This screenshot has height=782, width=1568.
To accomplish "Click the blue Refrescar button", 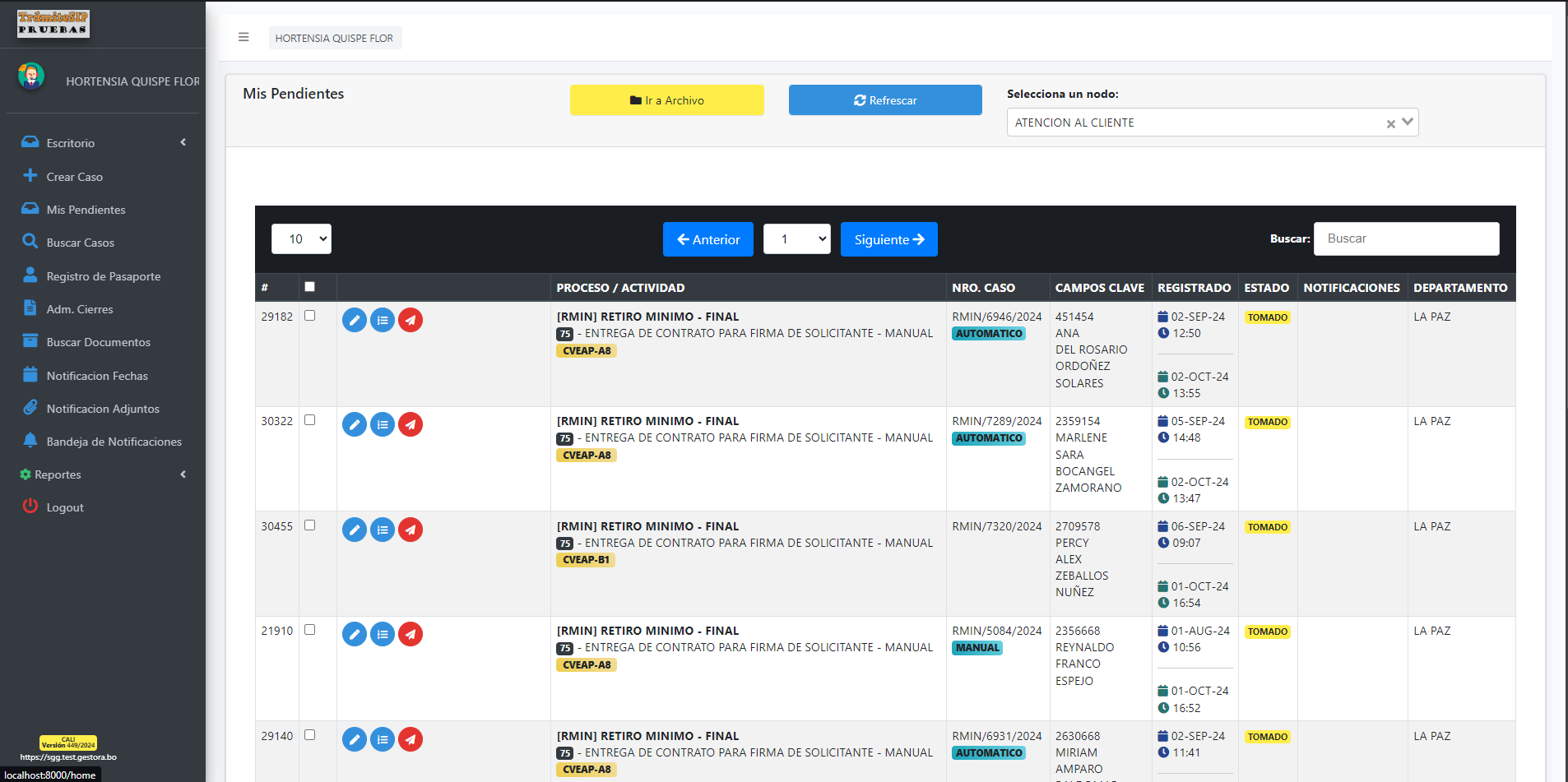I will click(885, 100).
